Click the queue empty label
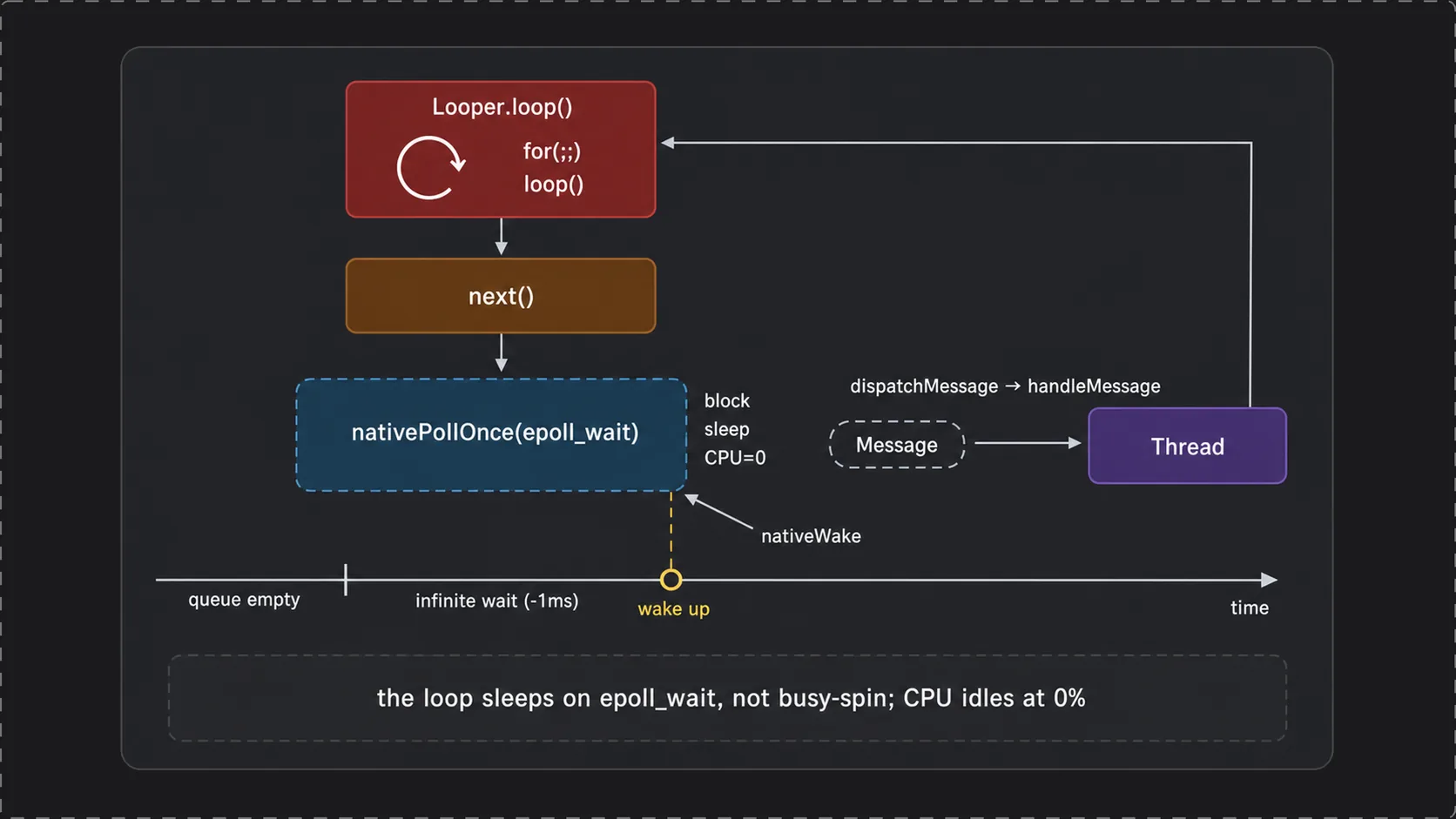The height and width of the screenshot is (819, 1456). pos(244,600)
